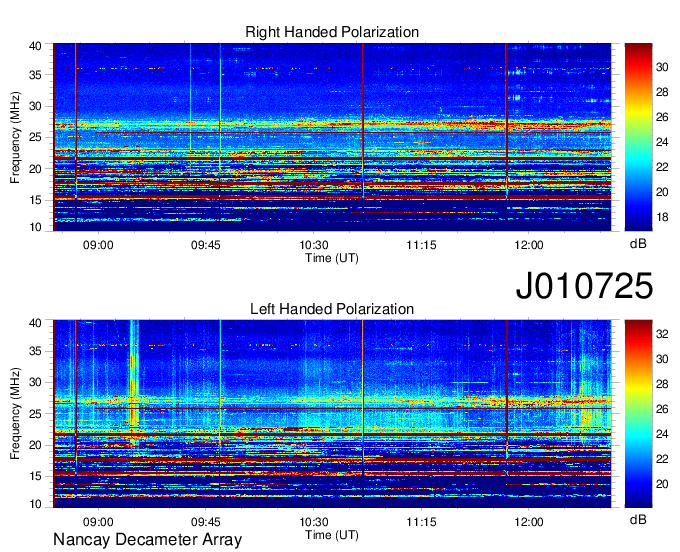
Task: Click the 20 frequency tick on bottom plot
Action: pos(35,445)
